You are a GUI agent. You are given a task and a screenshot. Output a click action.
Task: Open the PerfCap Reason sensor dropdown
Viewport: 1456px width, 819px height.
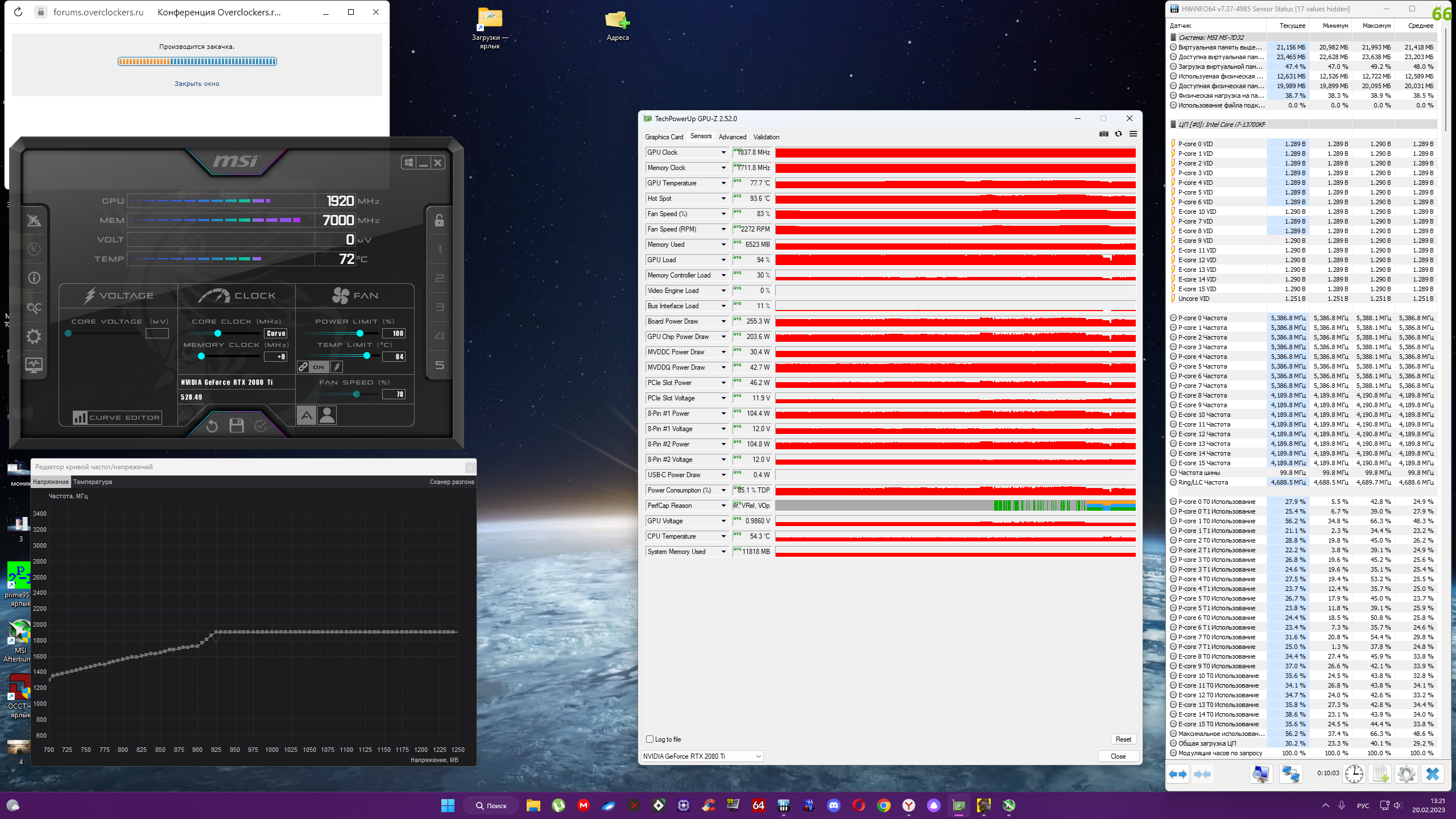(723, 506)
